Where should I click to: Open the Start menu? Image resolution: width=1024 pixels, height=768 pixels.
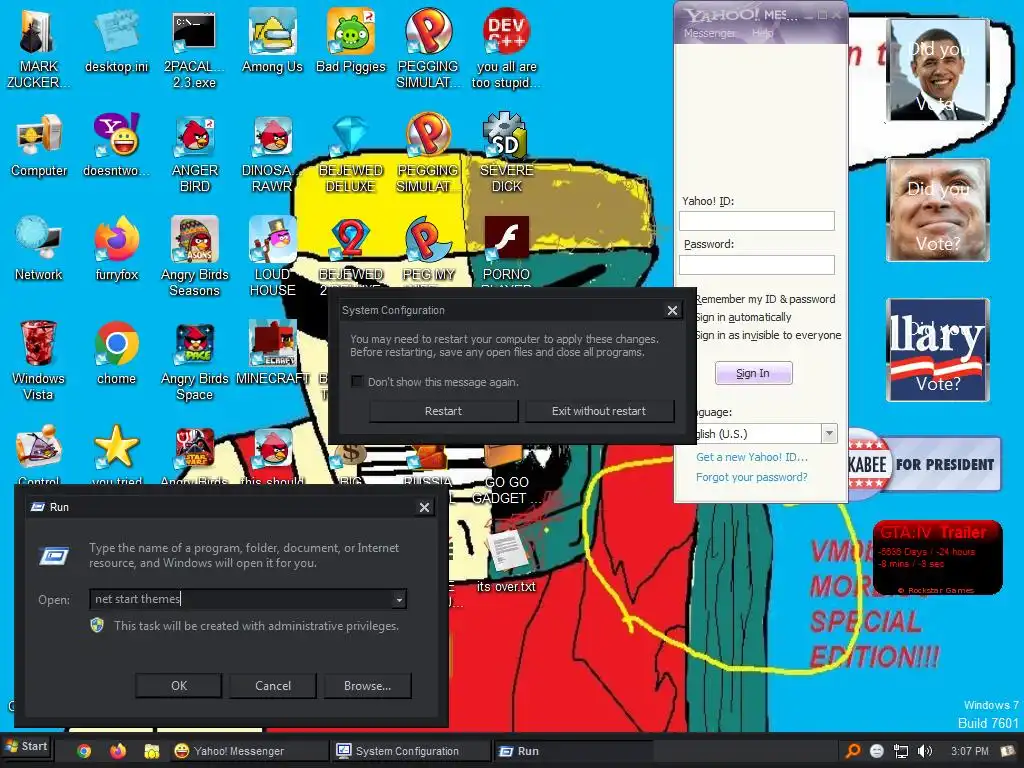tap(26, 746)
